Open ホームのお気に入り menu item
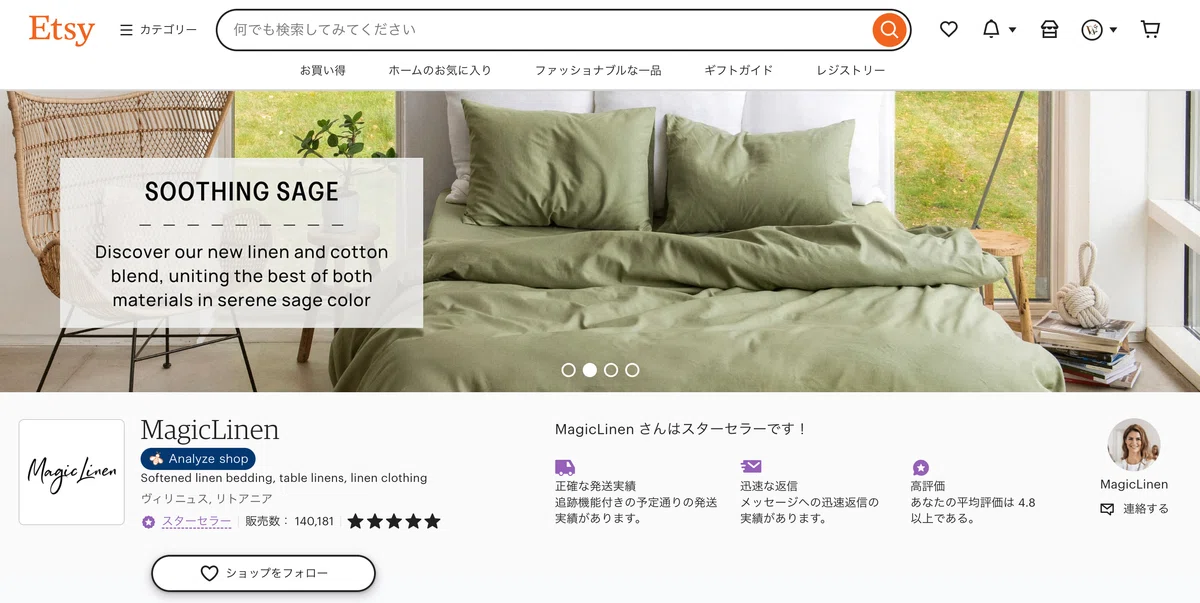 pyautogui.click(x=440, y=70)
